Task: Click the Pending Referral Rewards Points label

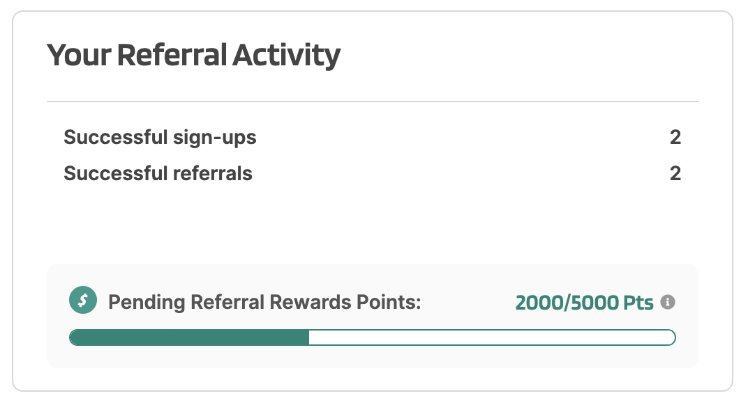Action: 264,302
